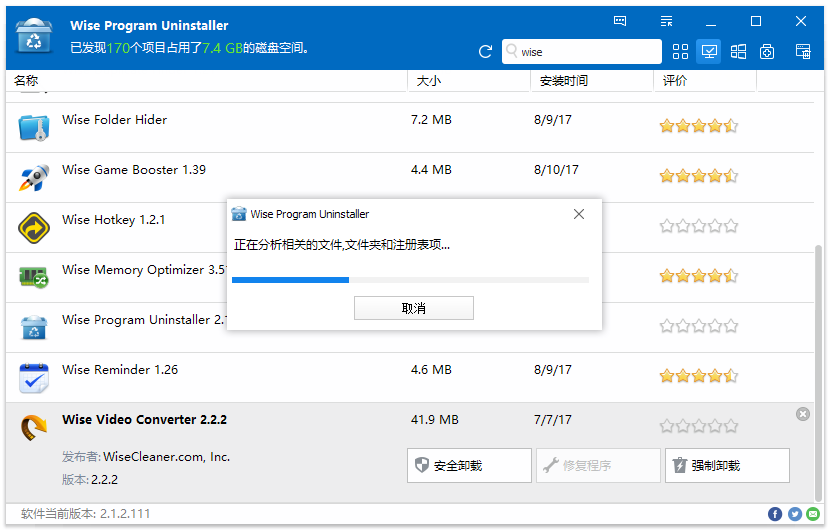Click the 安全卸载 safe uninstall button
The height and width of the screenshot is (530, 830).
pyautogui.click(x=469, y=466)
